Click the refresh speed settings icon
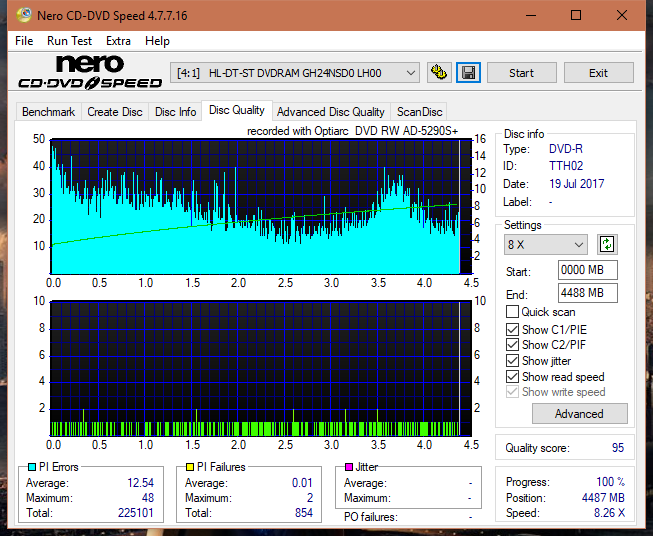This screenshot has height=536, width=653. (x=607, y=244)
